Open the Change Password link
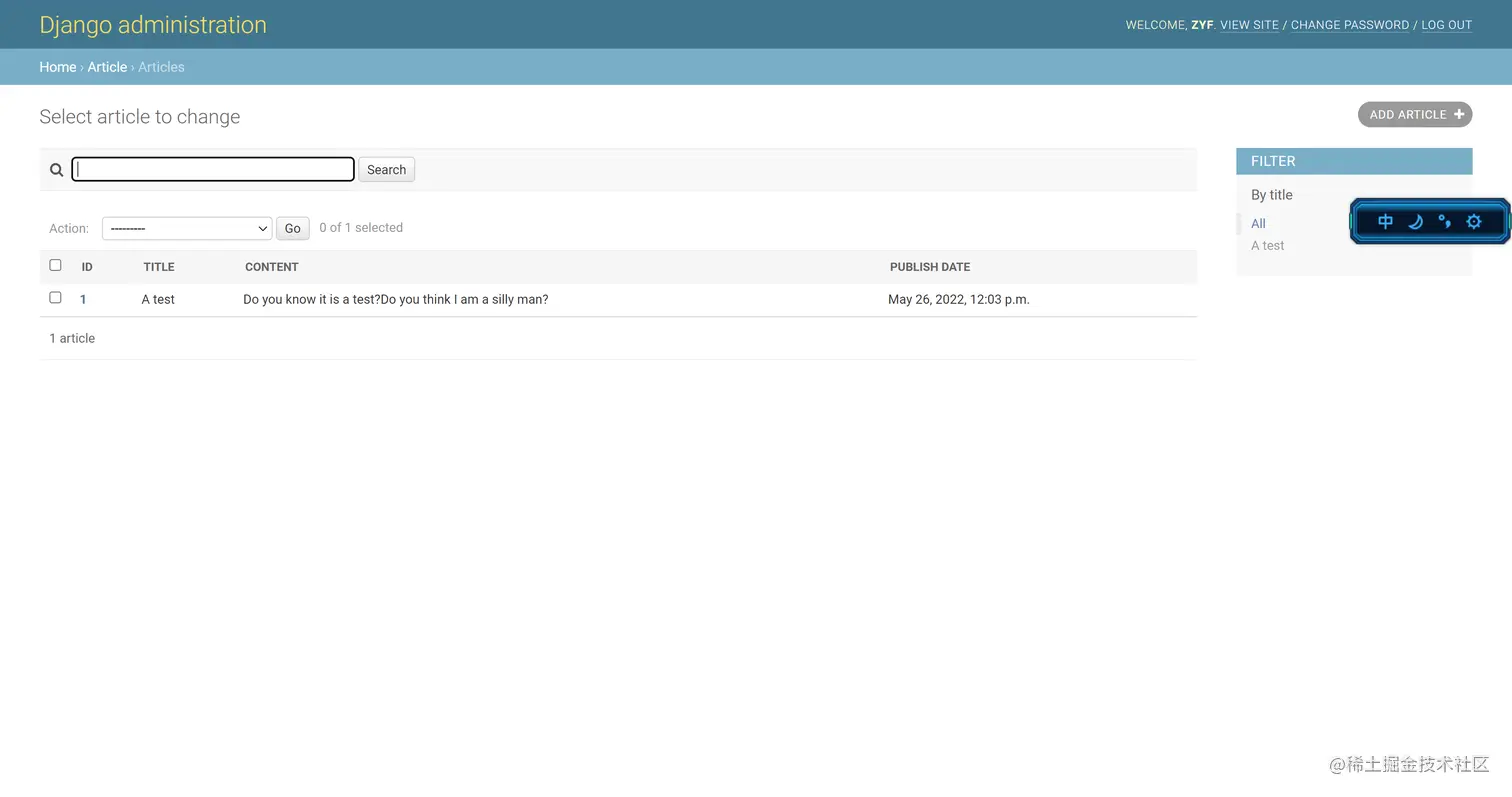The height and width of the screenshot is (797, 1512). click(x=1350, y=25)
